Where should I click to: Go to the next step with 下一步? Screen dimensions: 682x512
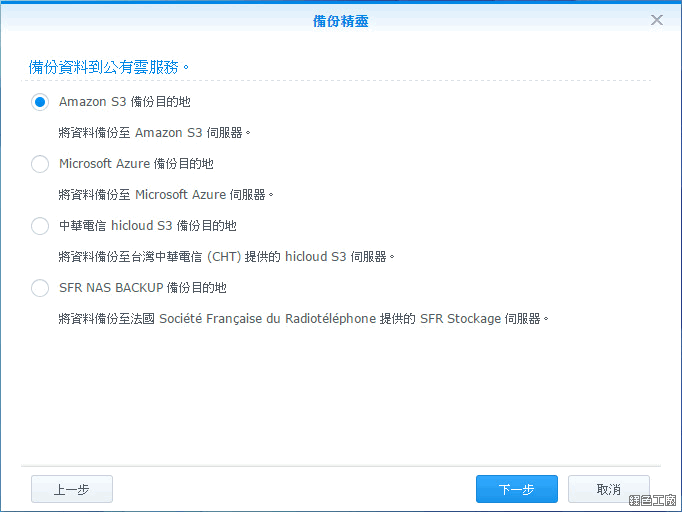tap(517, 489)
